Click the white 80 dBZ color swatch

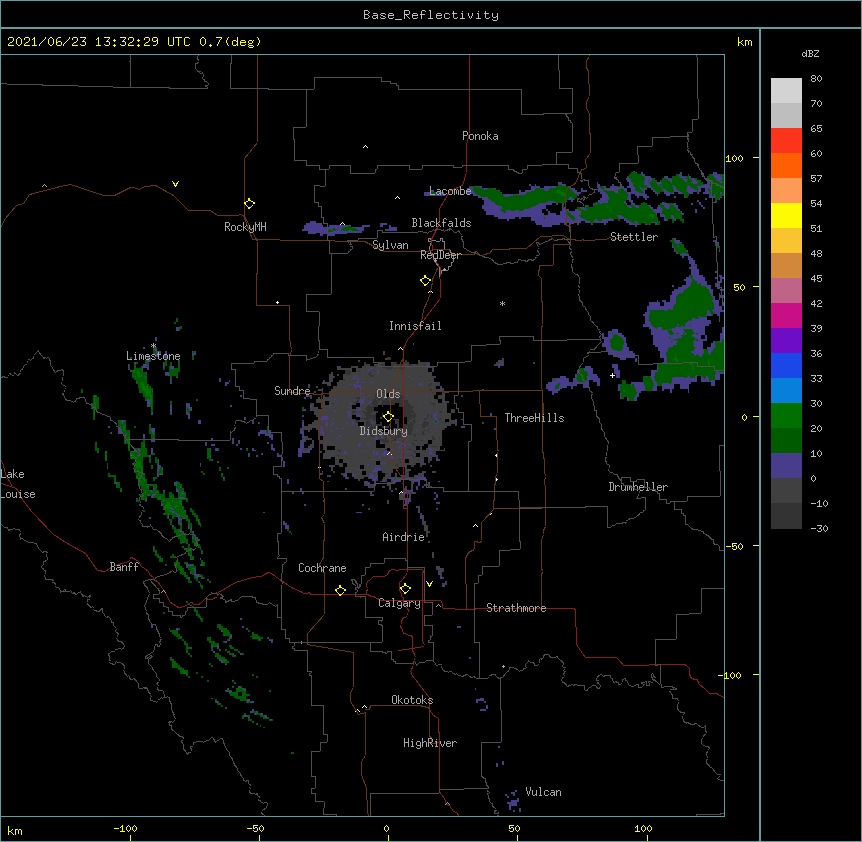point(786,91)
